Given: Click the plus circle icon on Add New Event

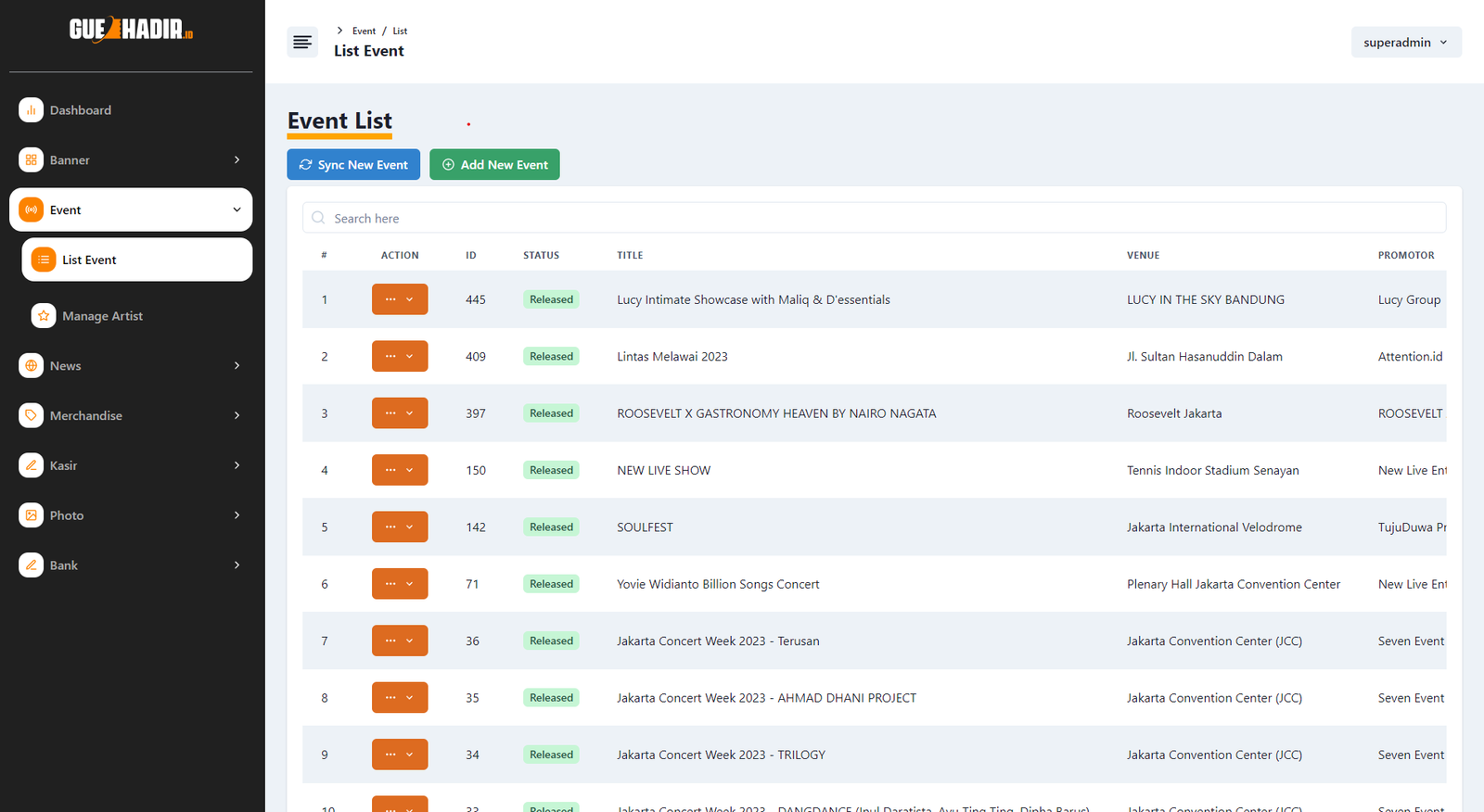Looking at the screenshot, I should coord(448,165).
